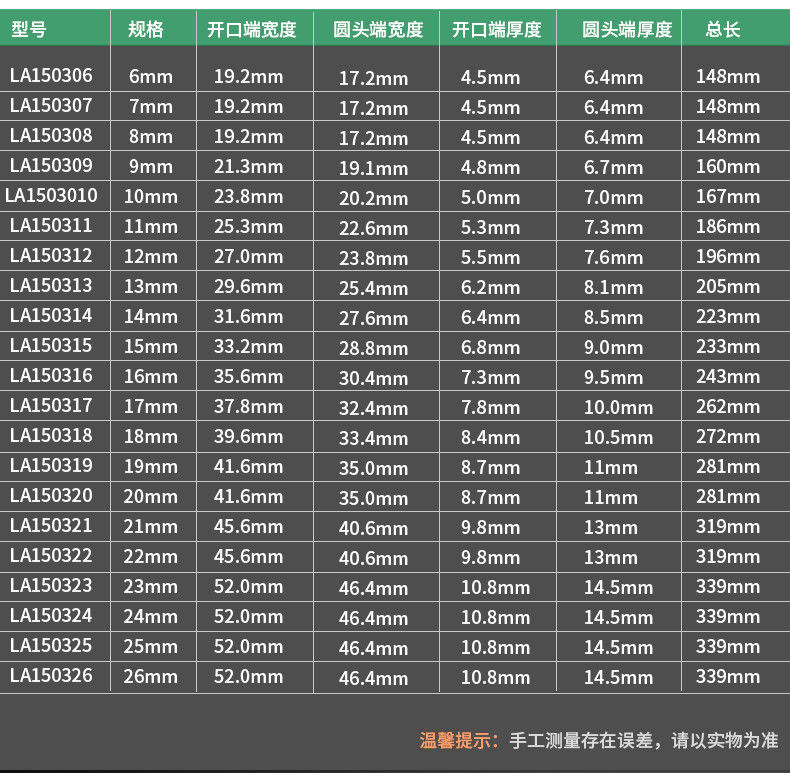This screenshot has width=790, height=773.
Task: Click the orange 温馨提示 label
Action: [x=458, y=740]
